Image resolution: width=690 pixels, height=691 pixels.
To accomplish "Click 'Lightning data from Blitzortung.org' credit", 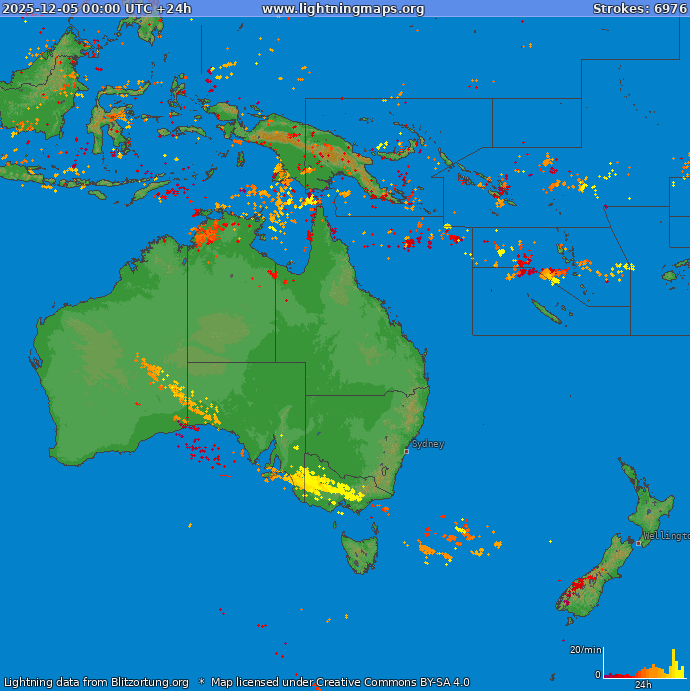I will click(96, 682).
